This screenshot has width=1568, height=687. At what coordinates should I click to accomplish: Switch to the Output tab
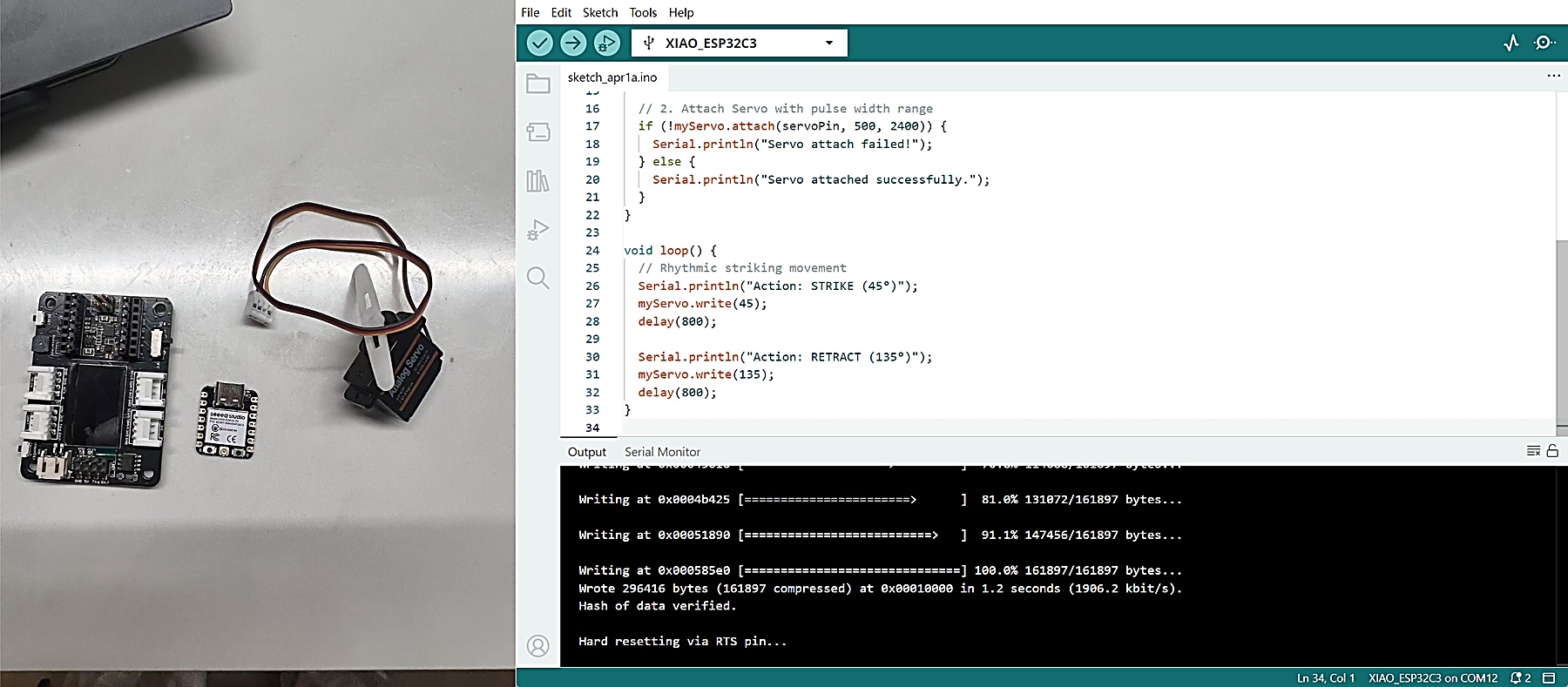(x=587, y=452)
